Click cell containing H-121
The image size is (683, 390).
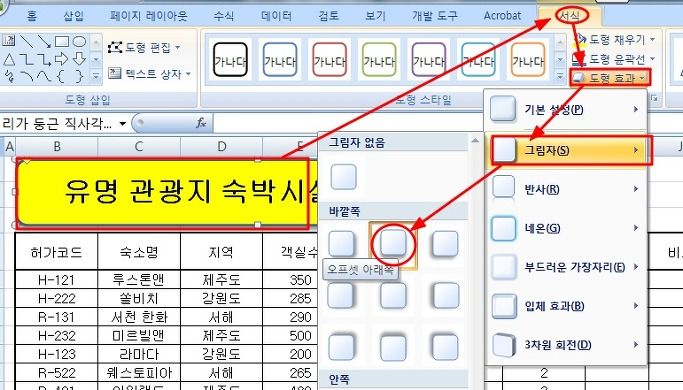coord(57,279)
